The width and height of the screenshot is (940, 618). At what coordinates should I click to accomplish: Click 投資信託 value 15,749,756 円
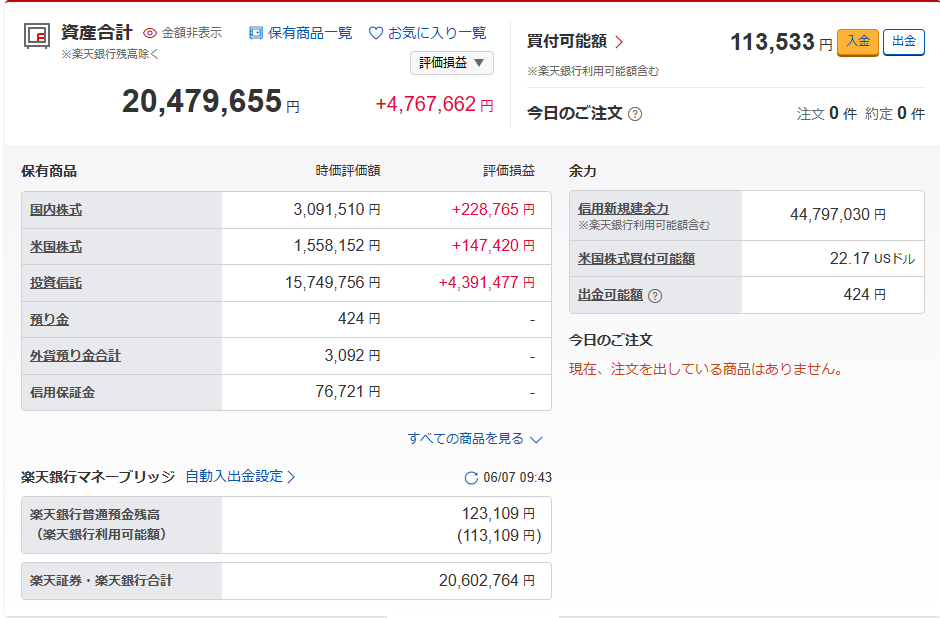tap(332, 282)
